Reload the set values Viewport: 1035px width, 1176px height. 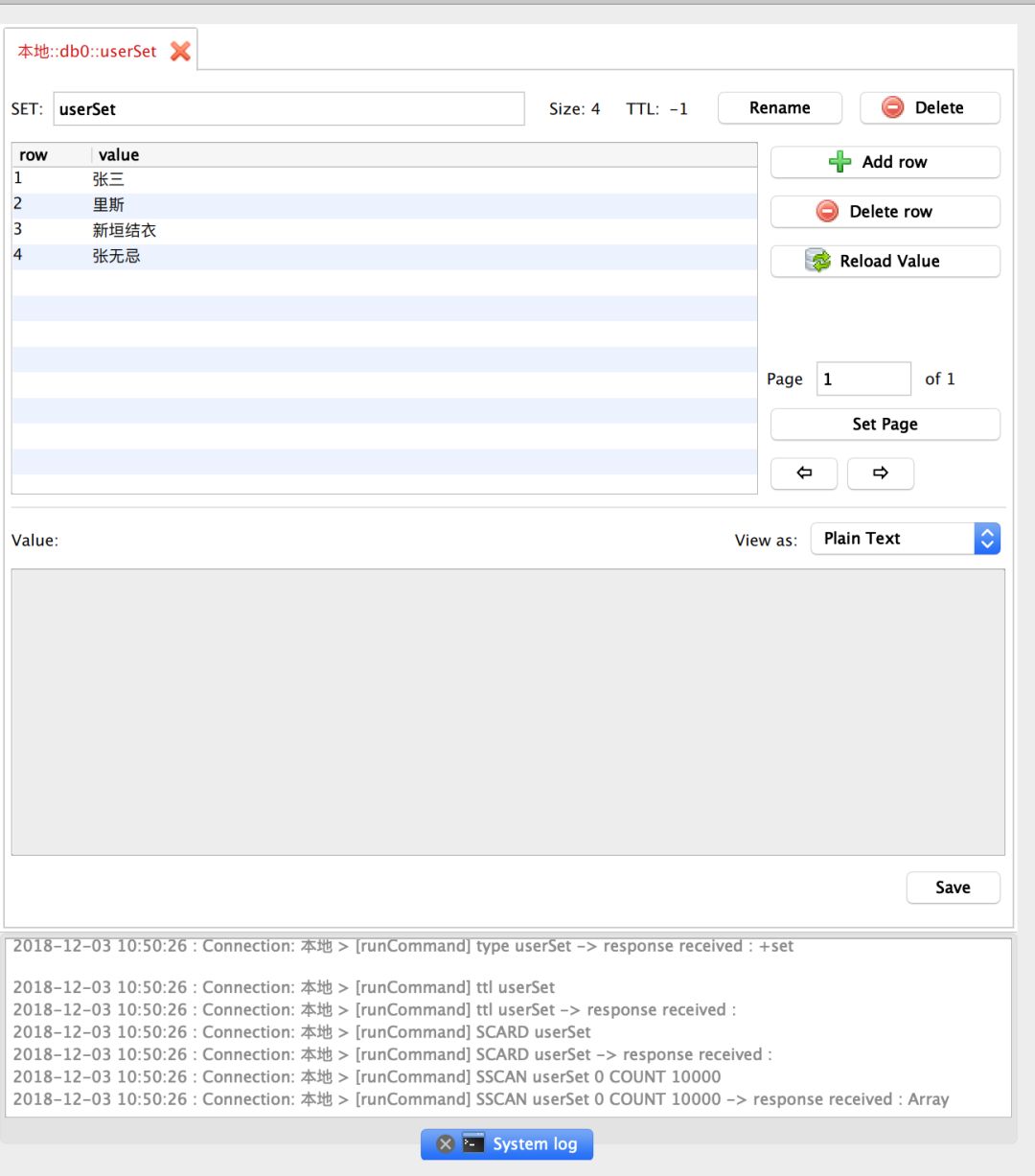click(x=885, y=262)
